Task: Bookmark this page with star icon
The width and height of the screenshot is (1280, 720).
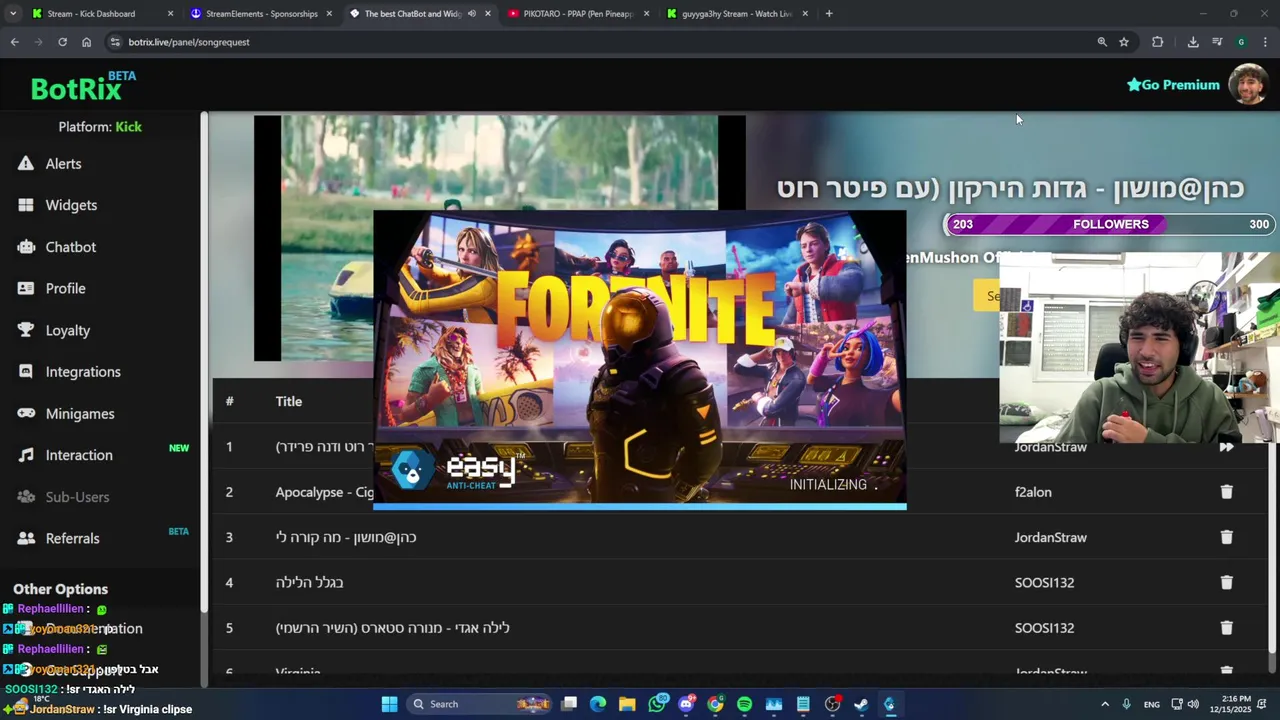Action: tap(1124, 42)
